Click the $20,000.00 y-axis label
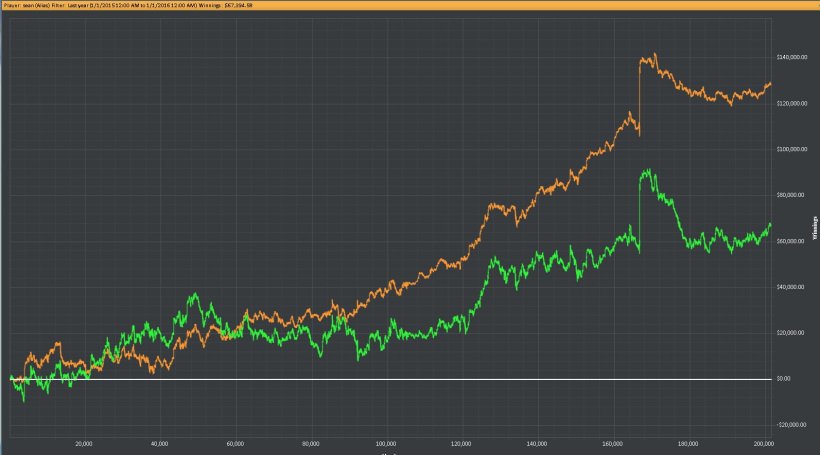 [x=795, y=333]
